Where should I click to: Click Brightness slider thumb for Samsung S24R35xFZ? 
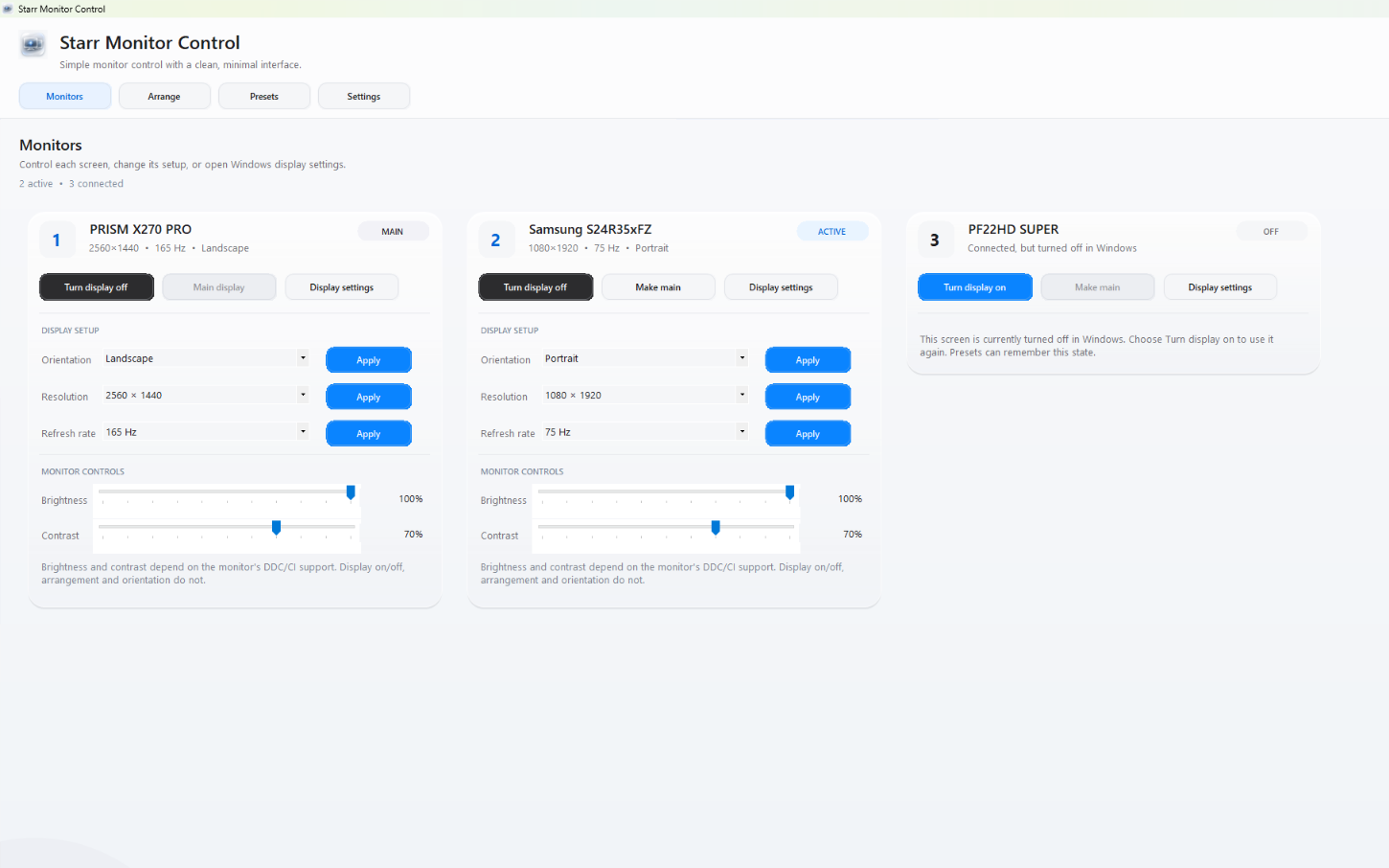[789, 492]
